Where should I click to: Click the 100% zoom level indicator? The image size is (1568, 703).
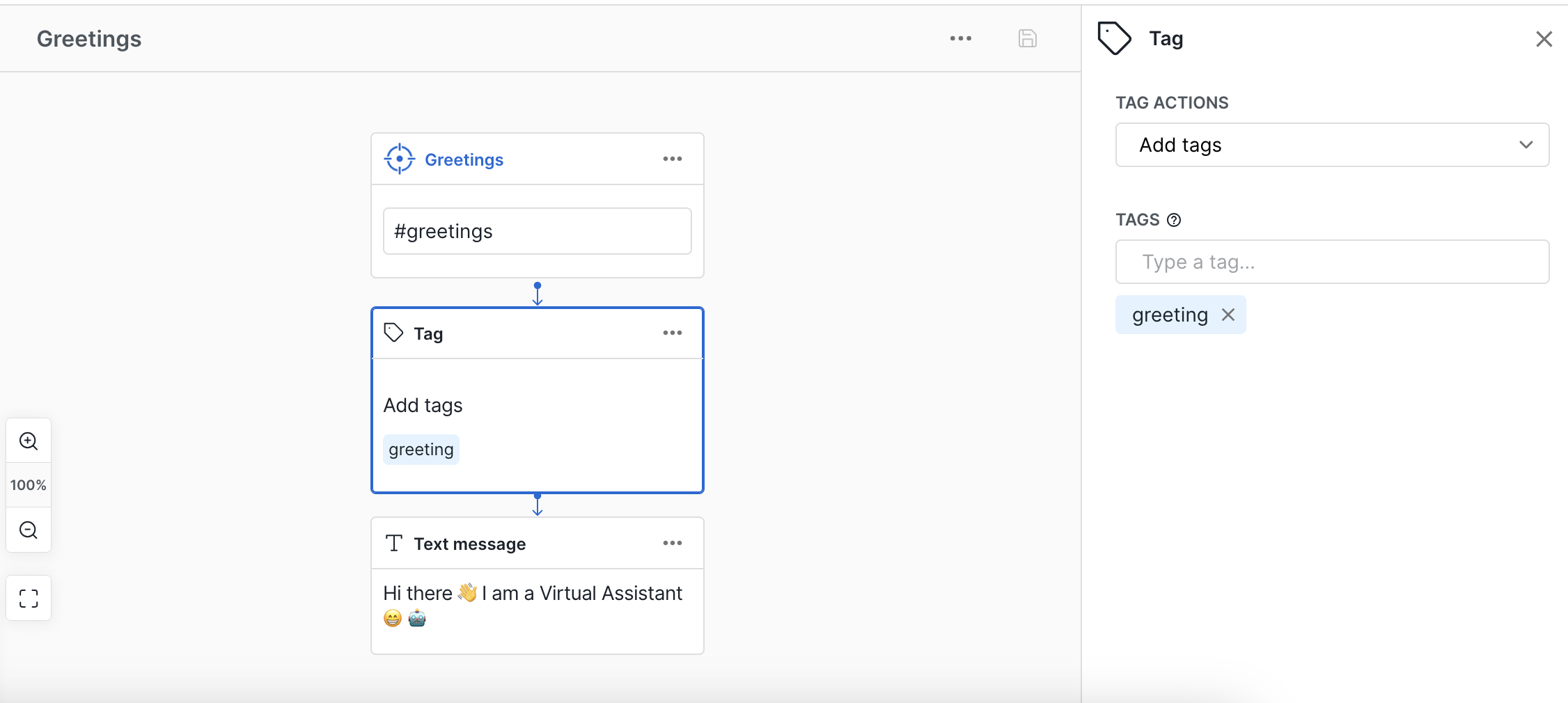coord(29,485)
